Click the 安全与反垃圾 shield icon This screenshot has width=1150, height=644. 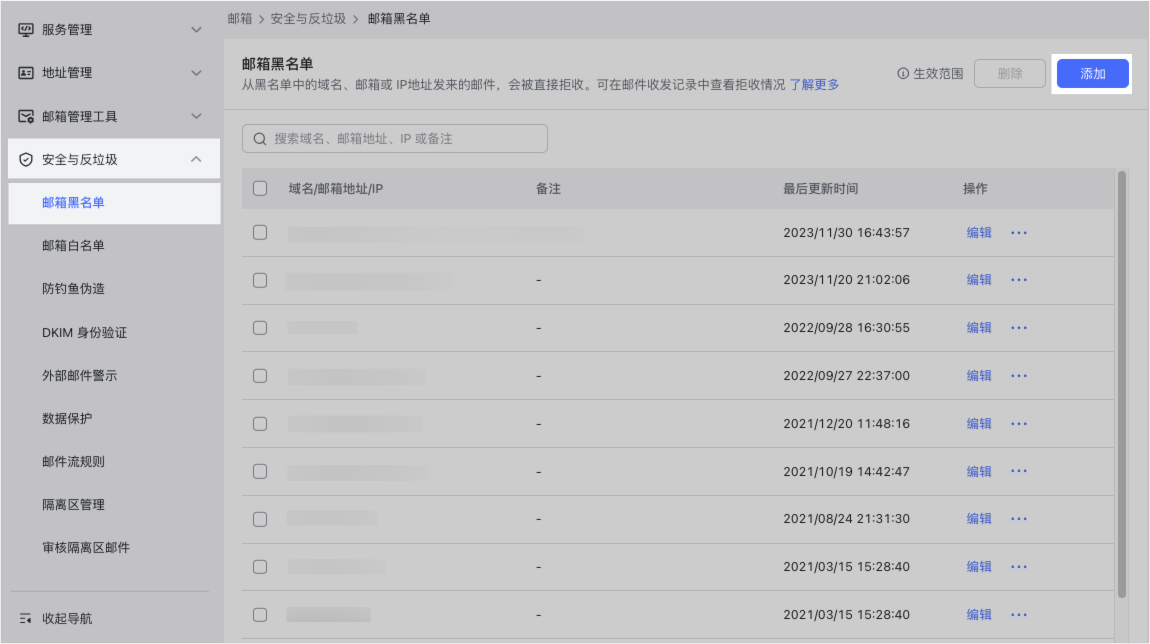(27, 159)
